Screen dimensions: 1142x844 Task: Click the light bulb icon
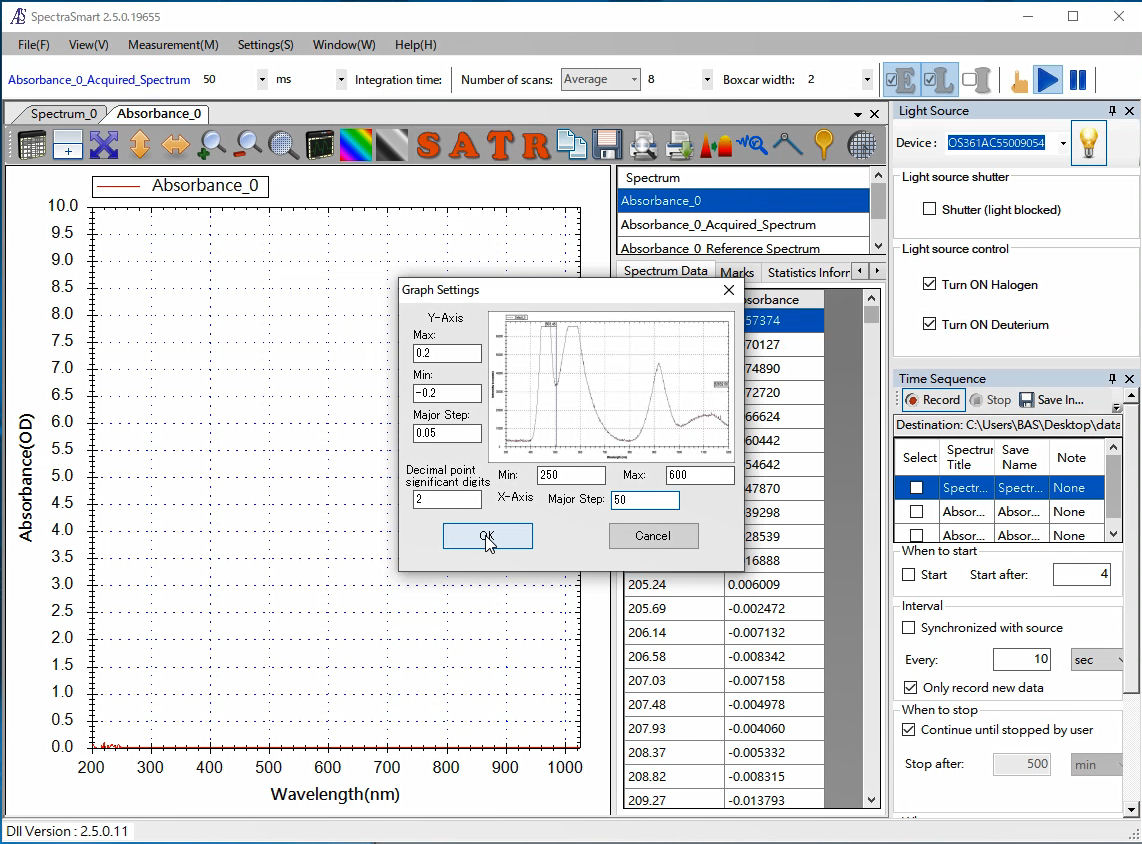(1088, 143)
